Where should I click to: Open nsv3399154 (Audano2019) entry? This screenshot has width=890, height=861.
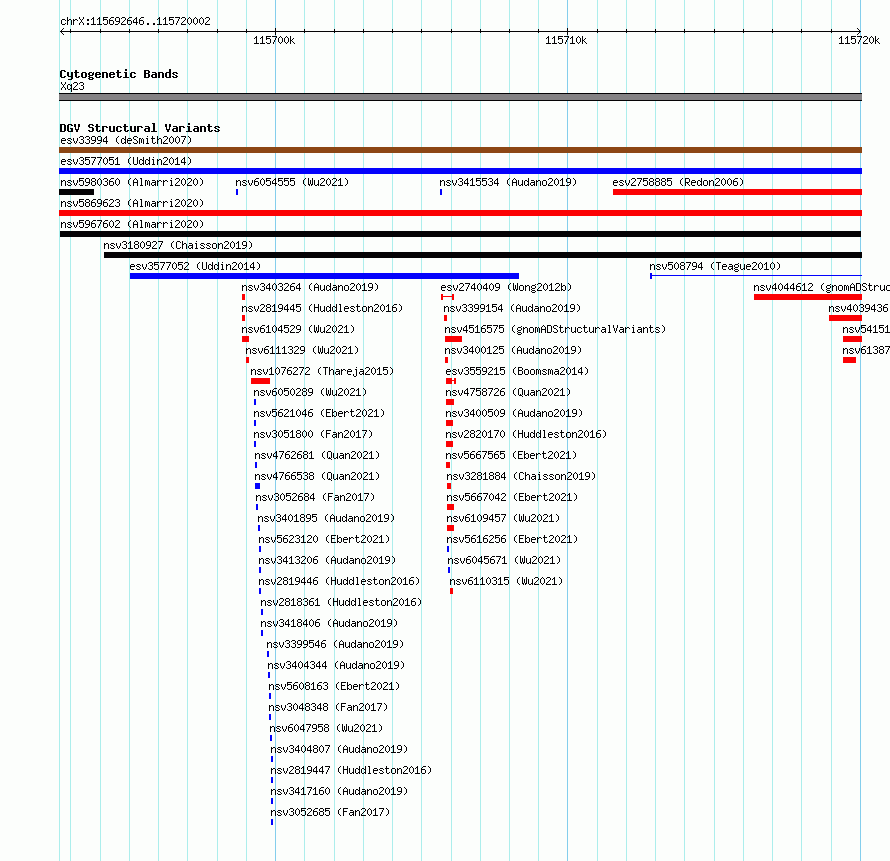click(512, 308)
